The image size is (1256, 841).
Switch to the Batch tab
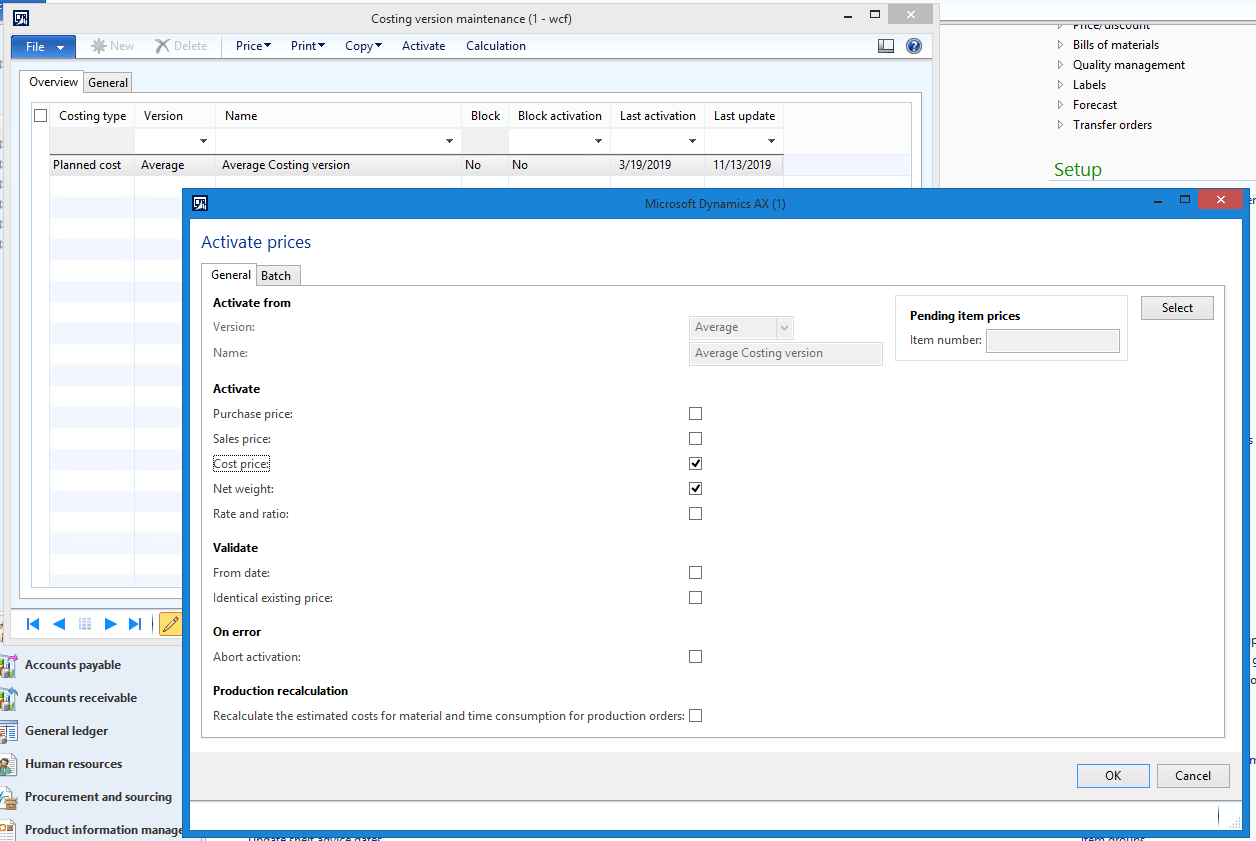point(276,276)
